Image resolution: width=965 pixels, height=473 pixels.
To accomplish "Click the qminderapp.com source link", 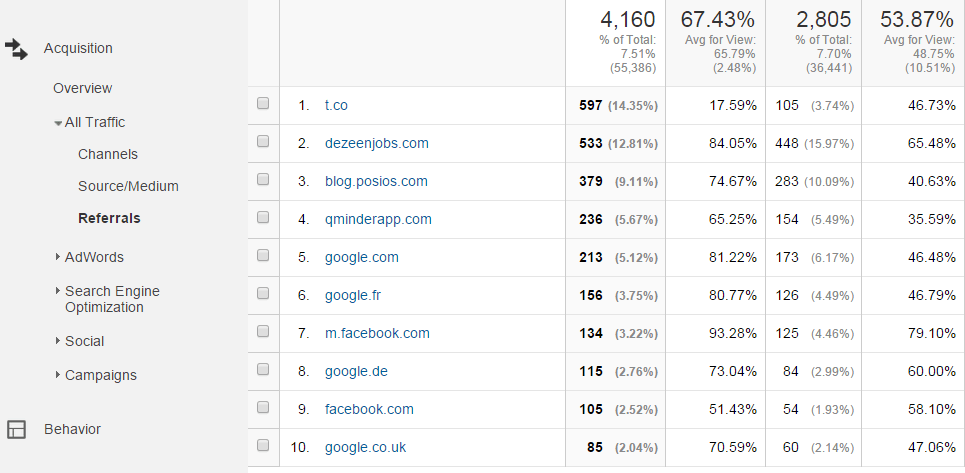I will pyautogui.click(x=378, y=220).
